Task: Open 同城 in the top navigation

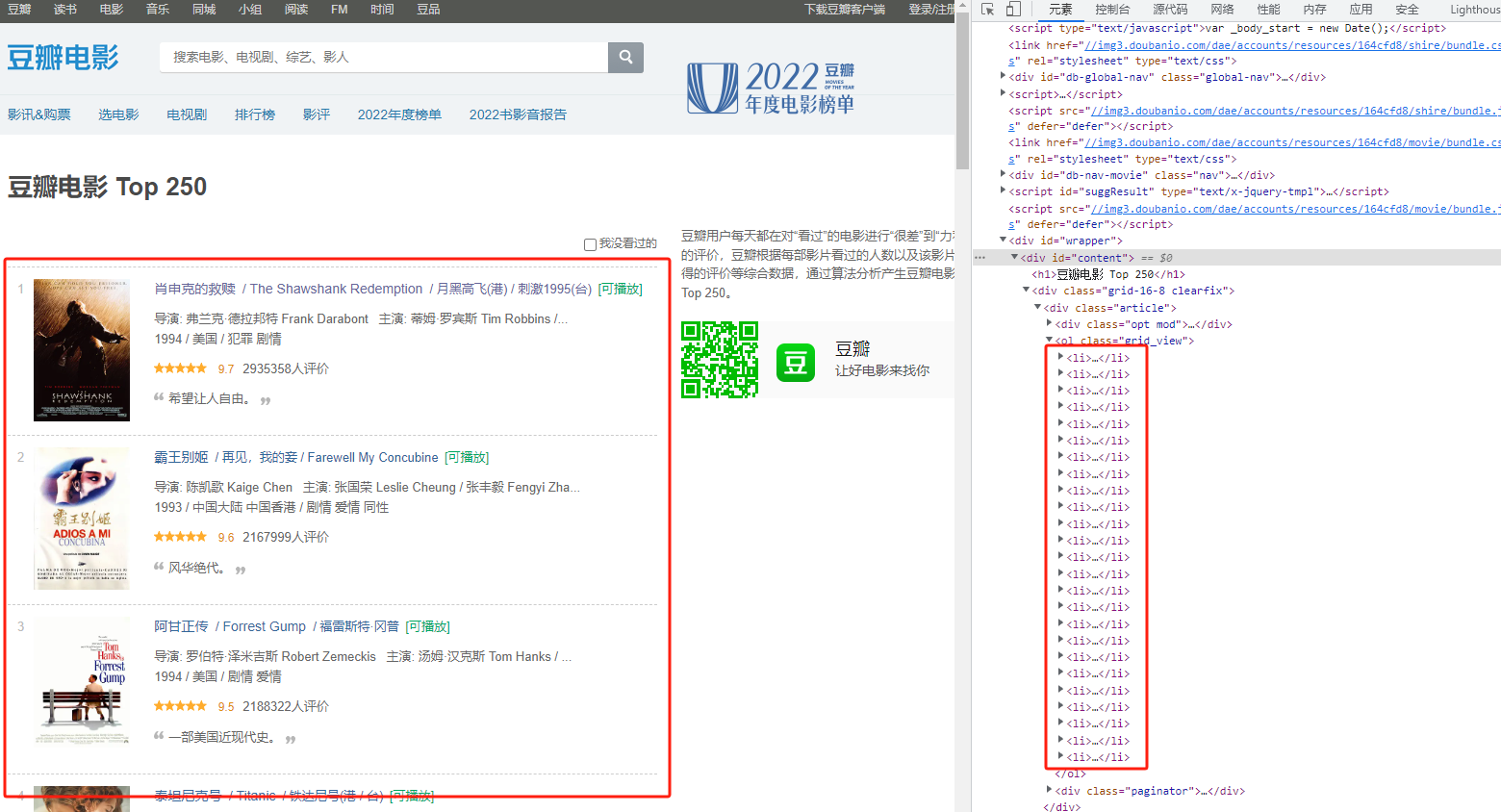Action: click(204, 10)
